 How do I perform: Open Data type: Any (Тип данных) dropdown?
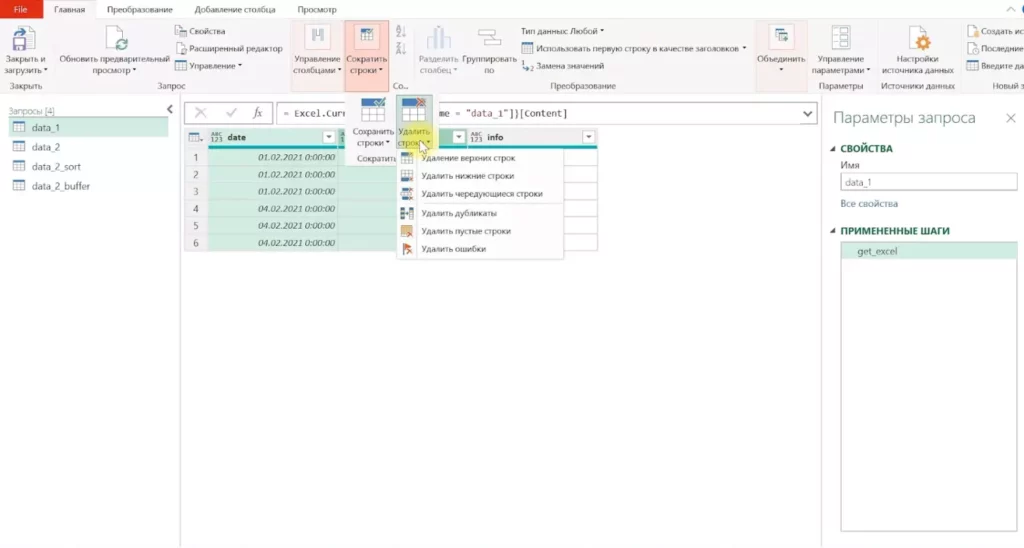pos(562,31)
